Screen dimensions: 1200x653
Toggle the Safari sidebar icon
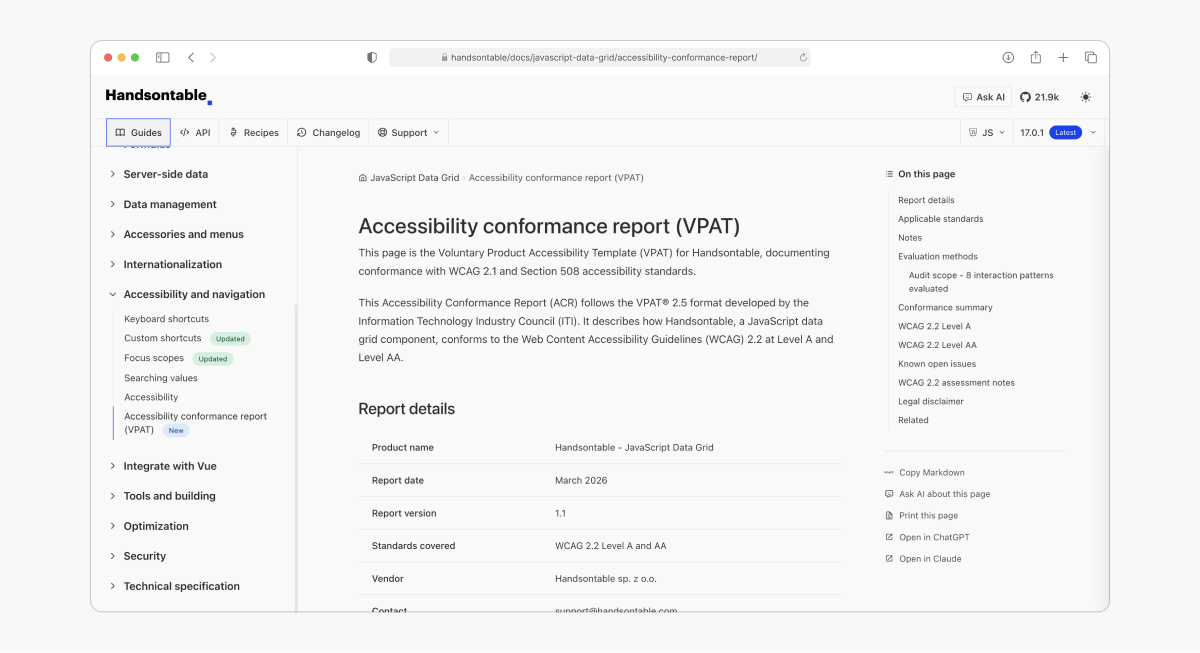(163, 58)
